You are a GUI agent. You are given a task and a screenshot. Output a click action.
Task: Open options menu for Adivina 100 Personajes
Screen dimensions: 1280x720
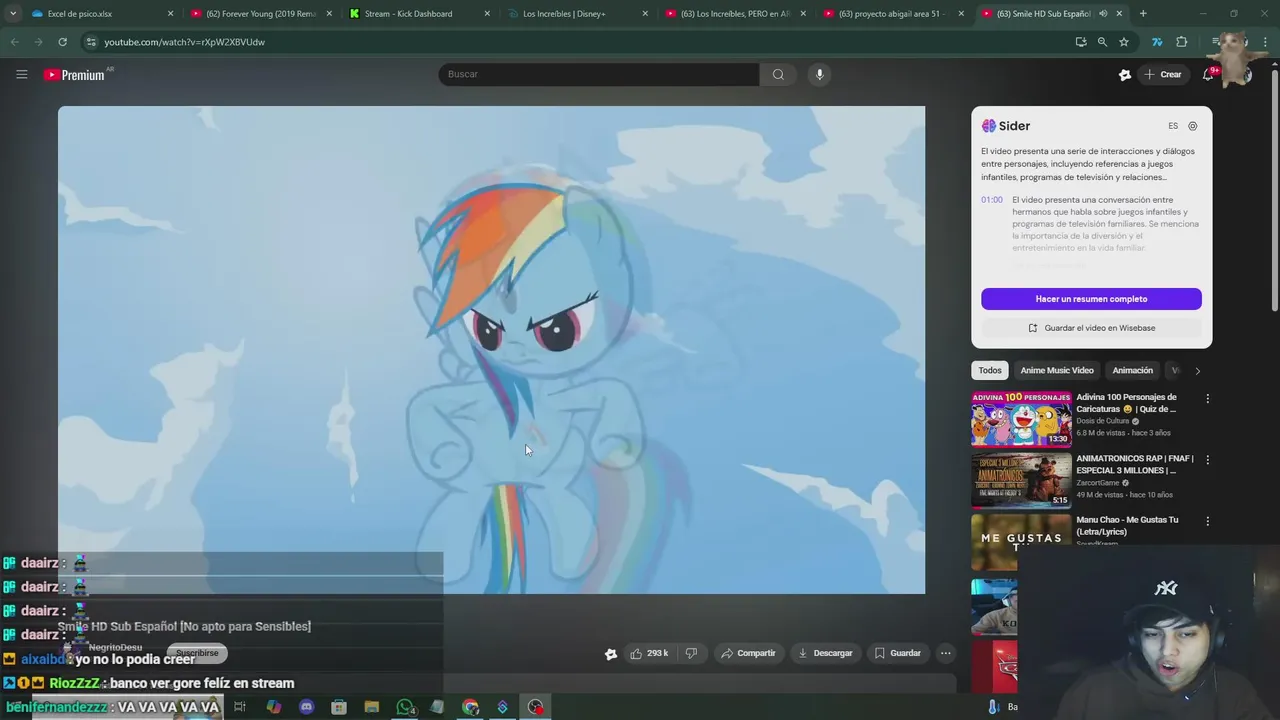[x=1207, y=399]
